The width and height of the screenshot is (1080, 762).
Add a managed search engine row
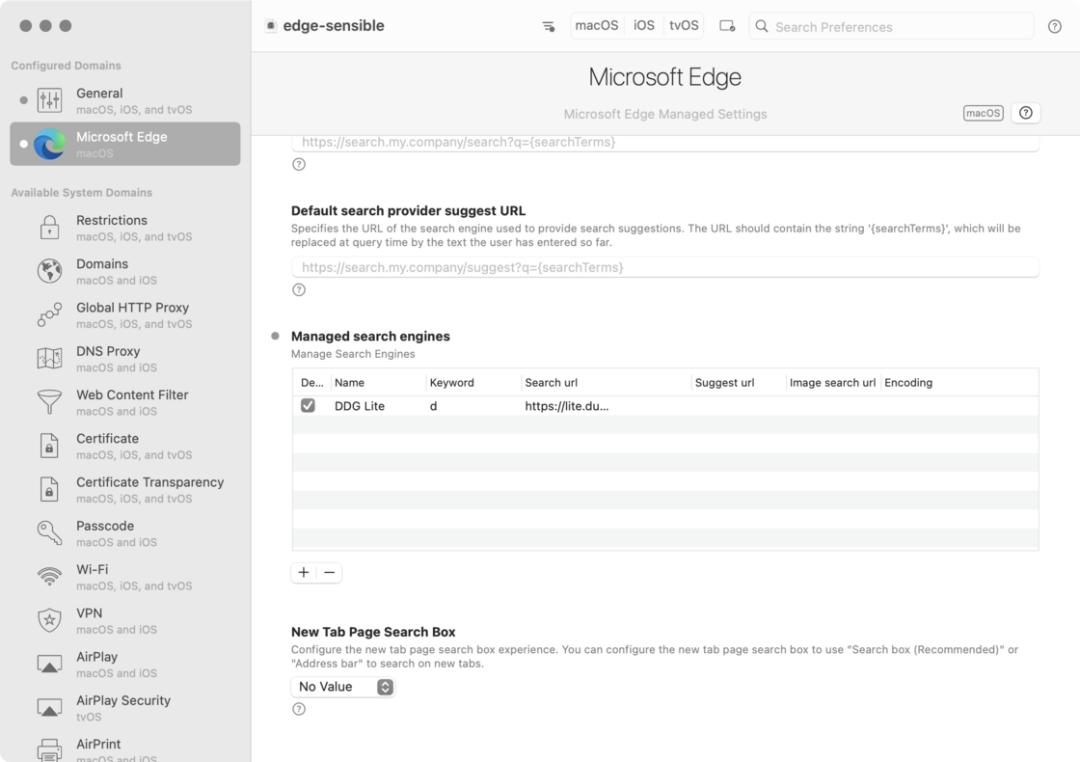click(304, 573)
